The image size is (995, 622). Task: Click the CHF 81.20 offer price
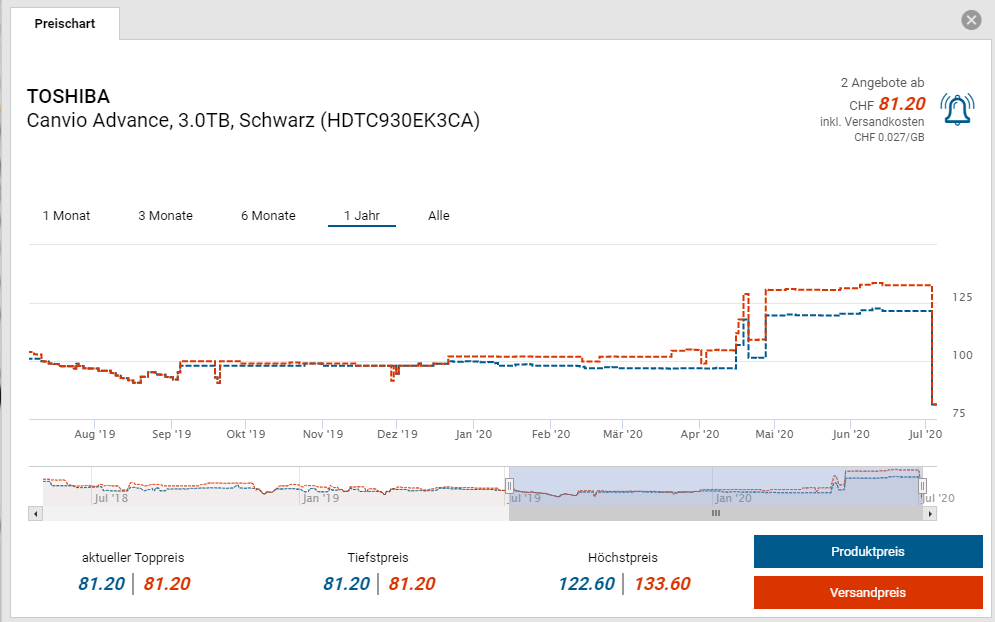902,104
